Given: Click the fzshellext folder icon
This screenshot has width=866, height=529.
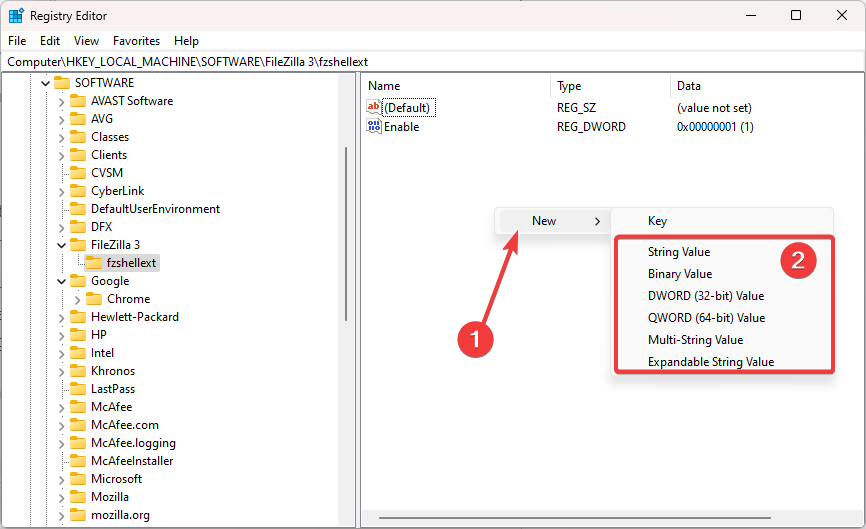Looking at the screenshot, I should pyautogui.click(x=94, y=263).
